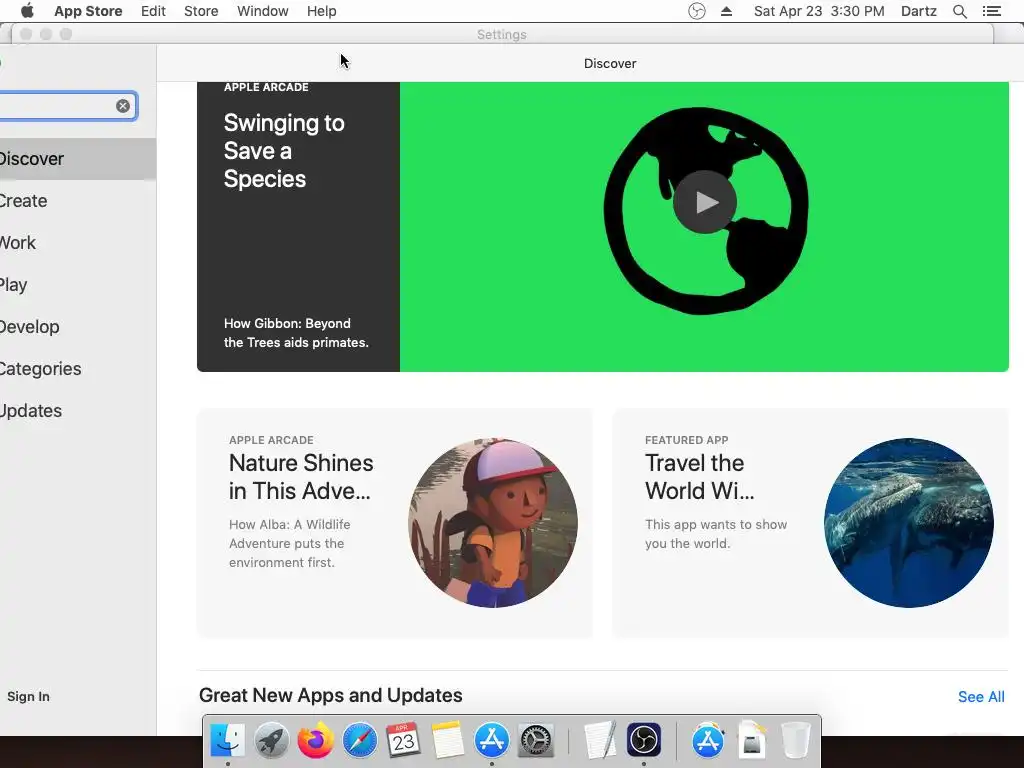The image size is (1024, 768).
Task: Open the App Store folder stack in Dock
Action: tap(708, 740)
